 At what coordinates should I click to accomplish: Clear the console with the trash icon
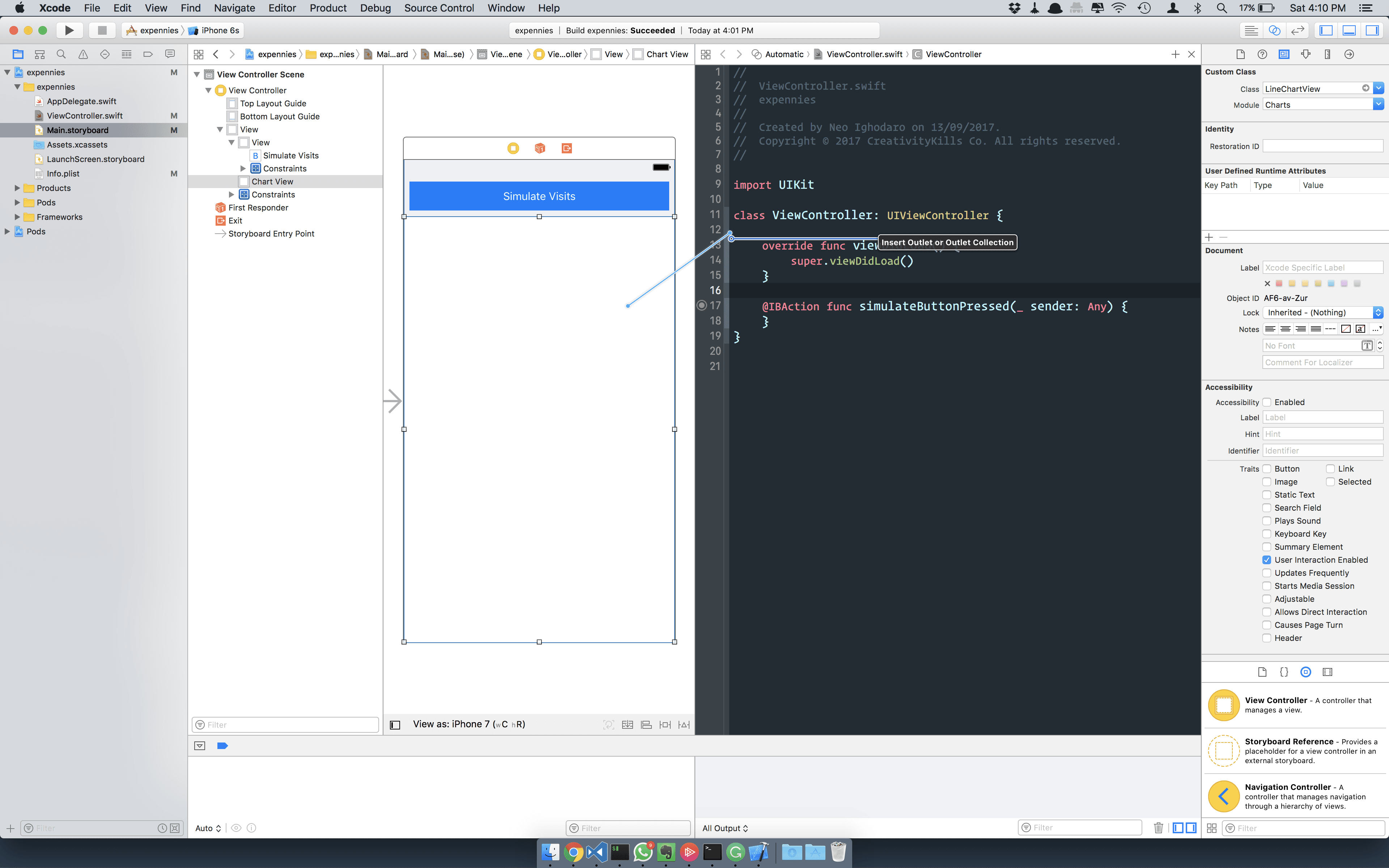1158,828
